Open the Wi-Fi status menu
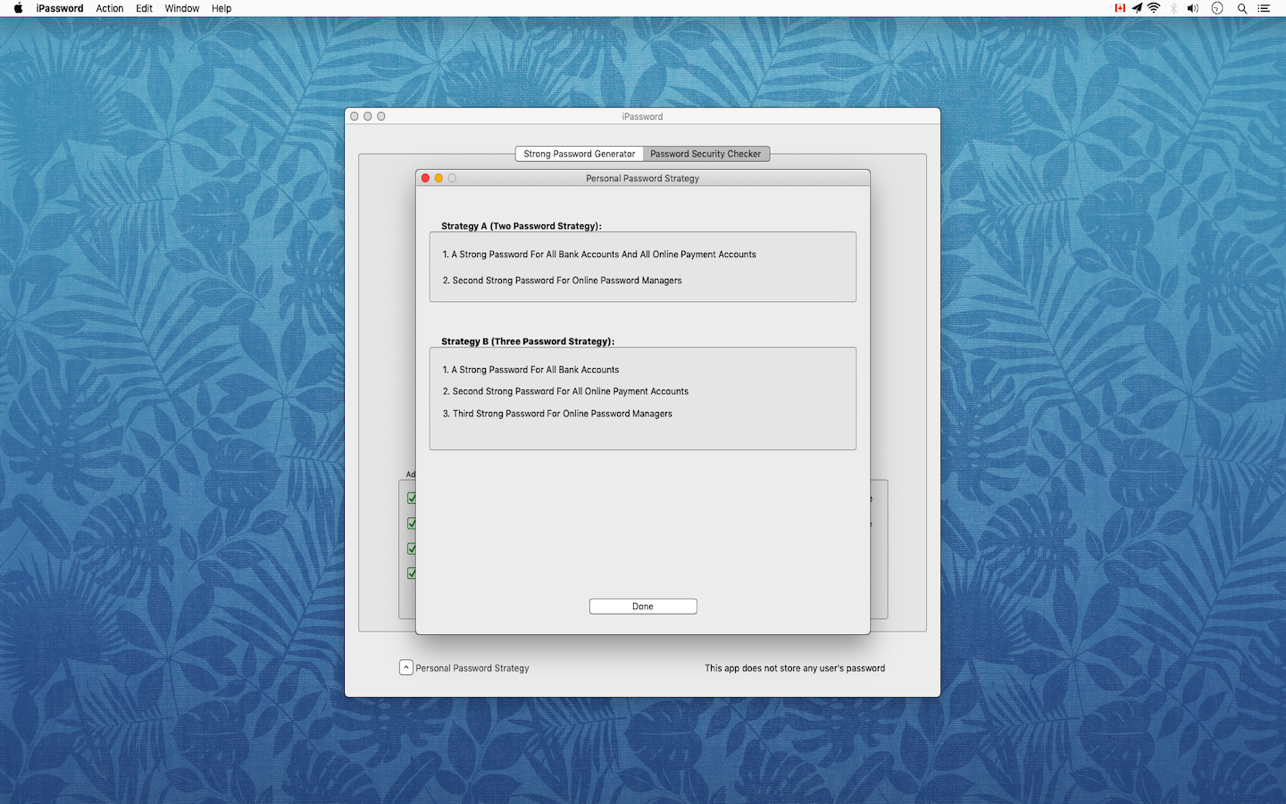 (1154, 8)
